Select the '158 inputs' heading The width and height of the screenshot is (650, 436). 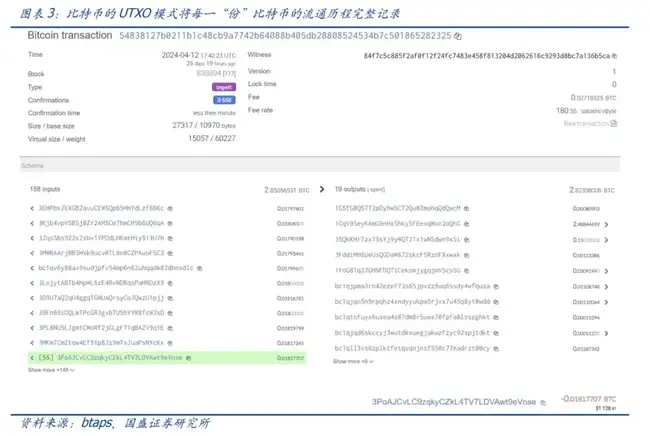click(45, 189)
